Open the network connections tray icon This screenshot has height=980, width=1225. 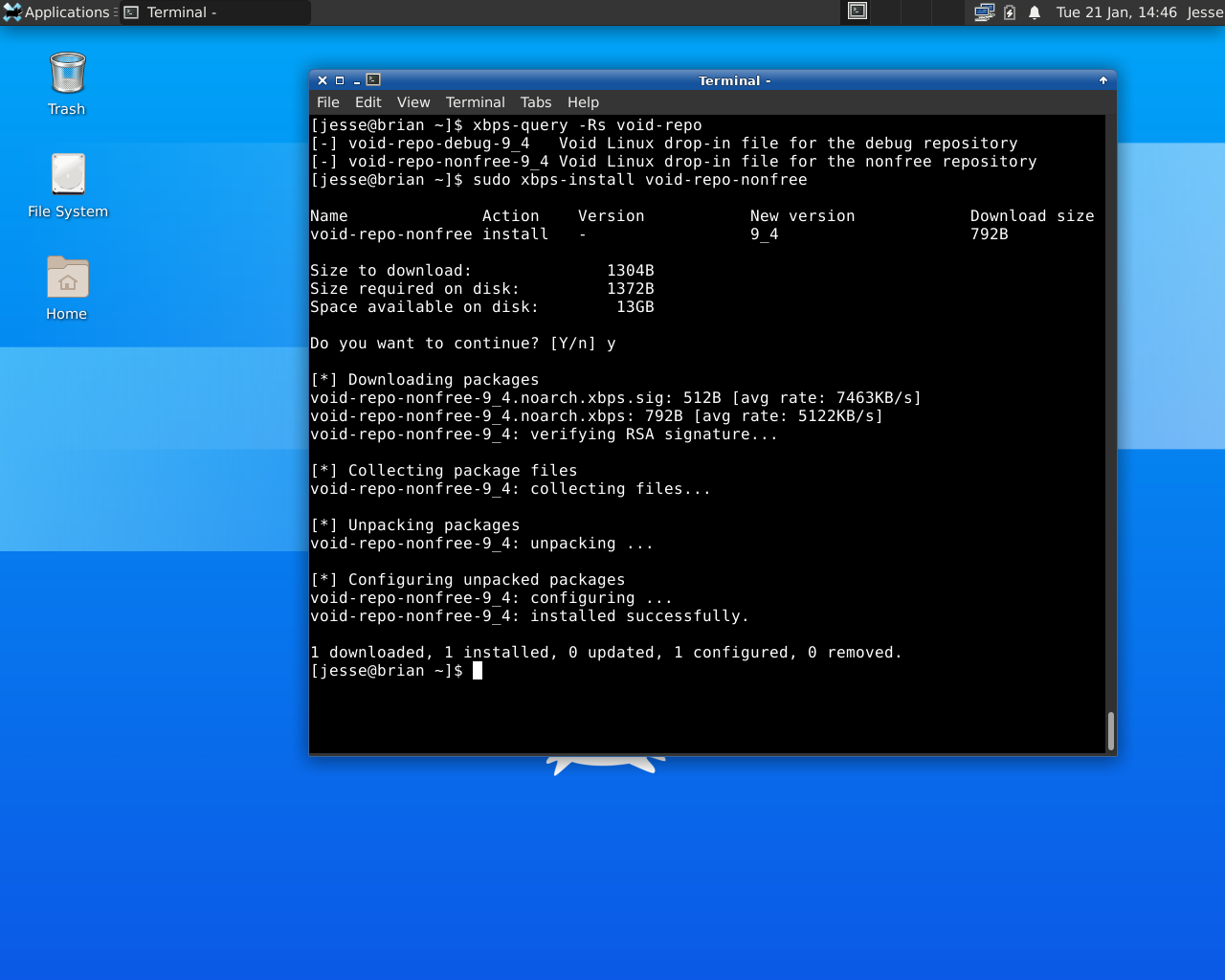(984, 12)
